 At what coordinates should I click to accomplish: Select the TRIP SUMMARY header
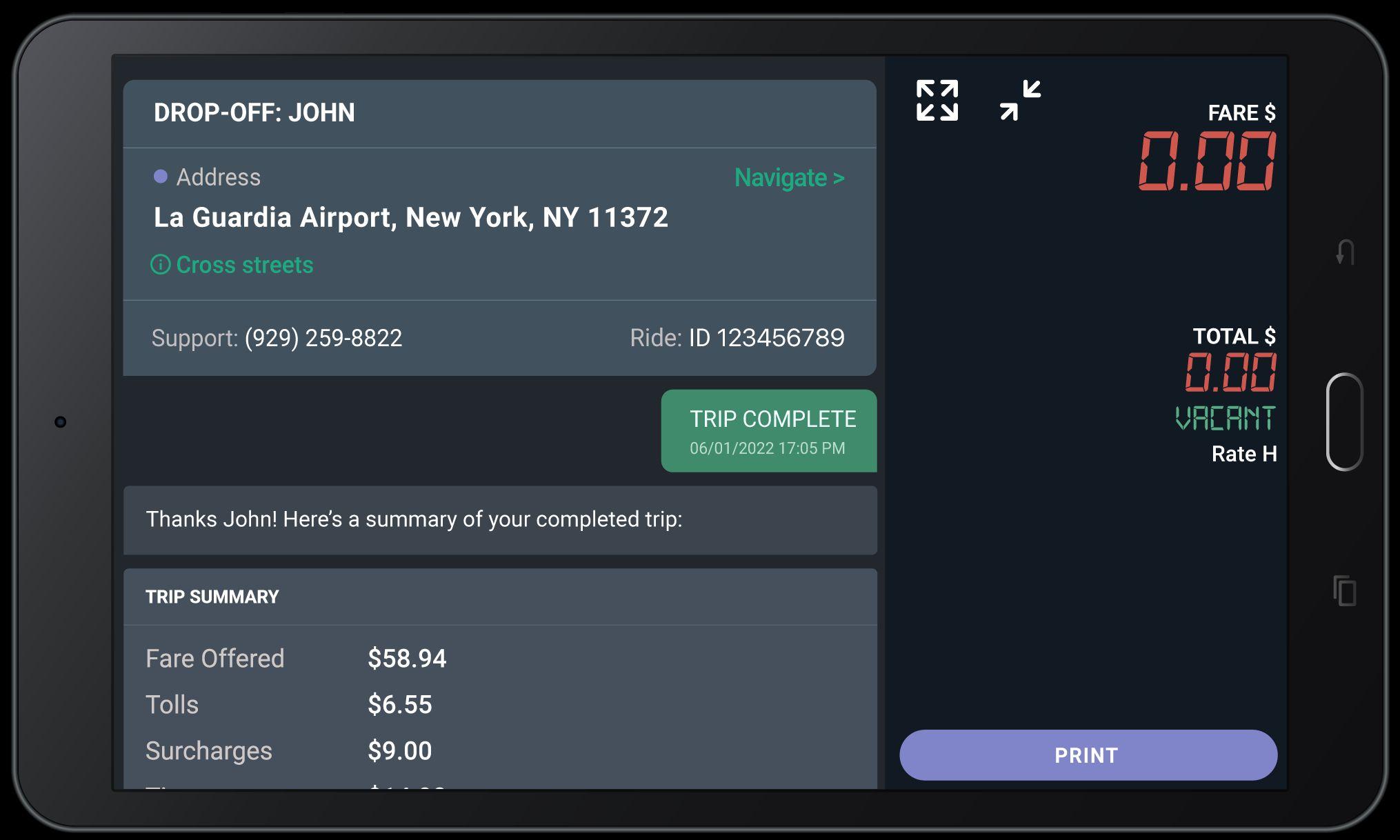pyautogui.click(x=212, y=597)
